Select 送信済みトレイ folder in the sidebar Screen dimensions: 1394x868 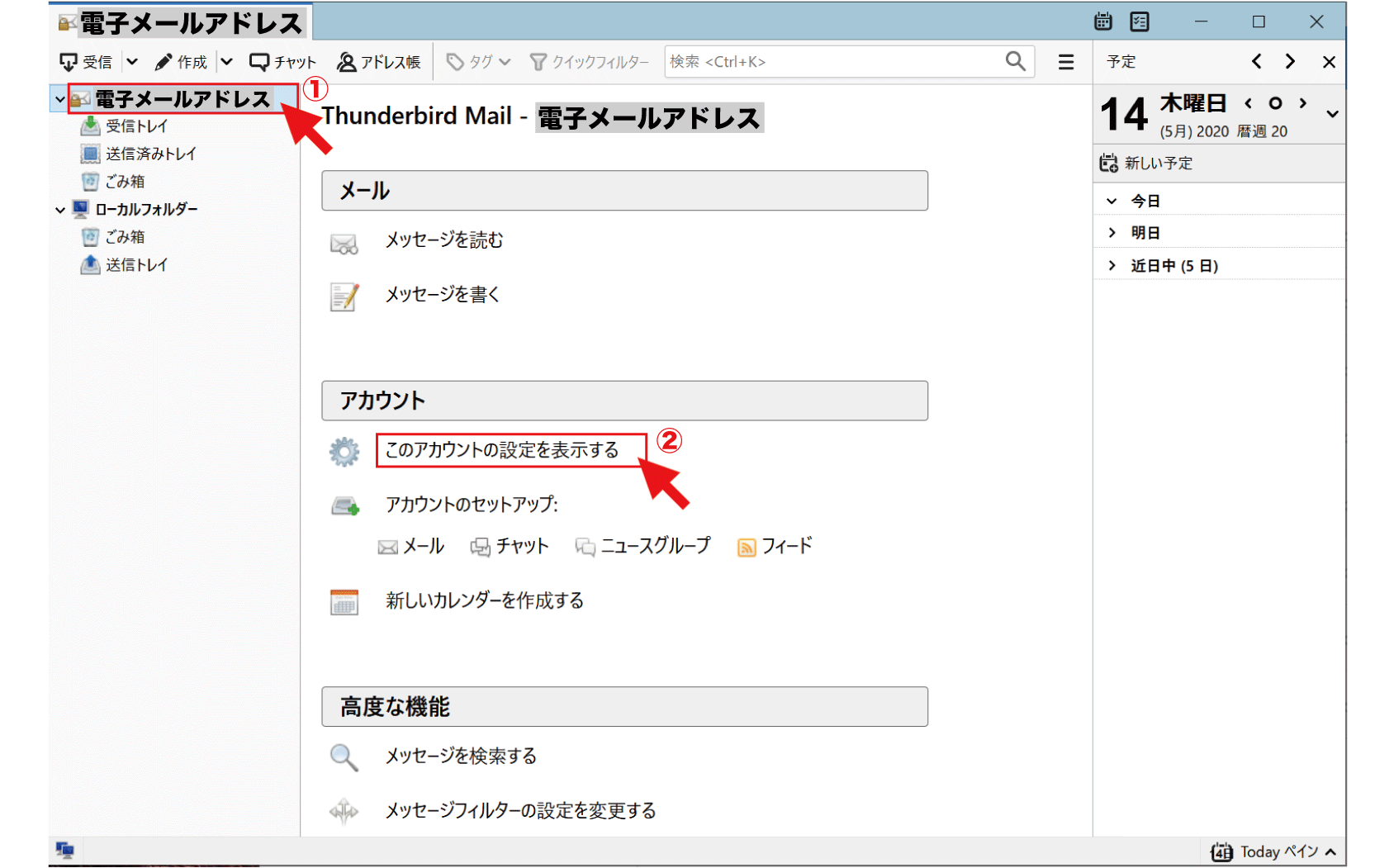click(149, 154)
